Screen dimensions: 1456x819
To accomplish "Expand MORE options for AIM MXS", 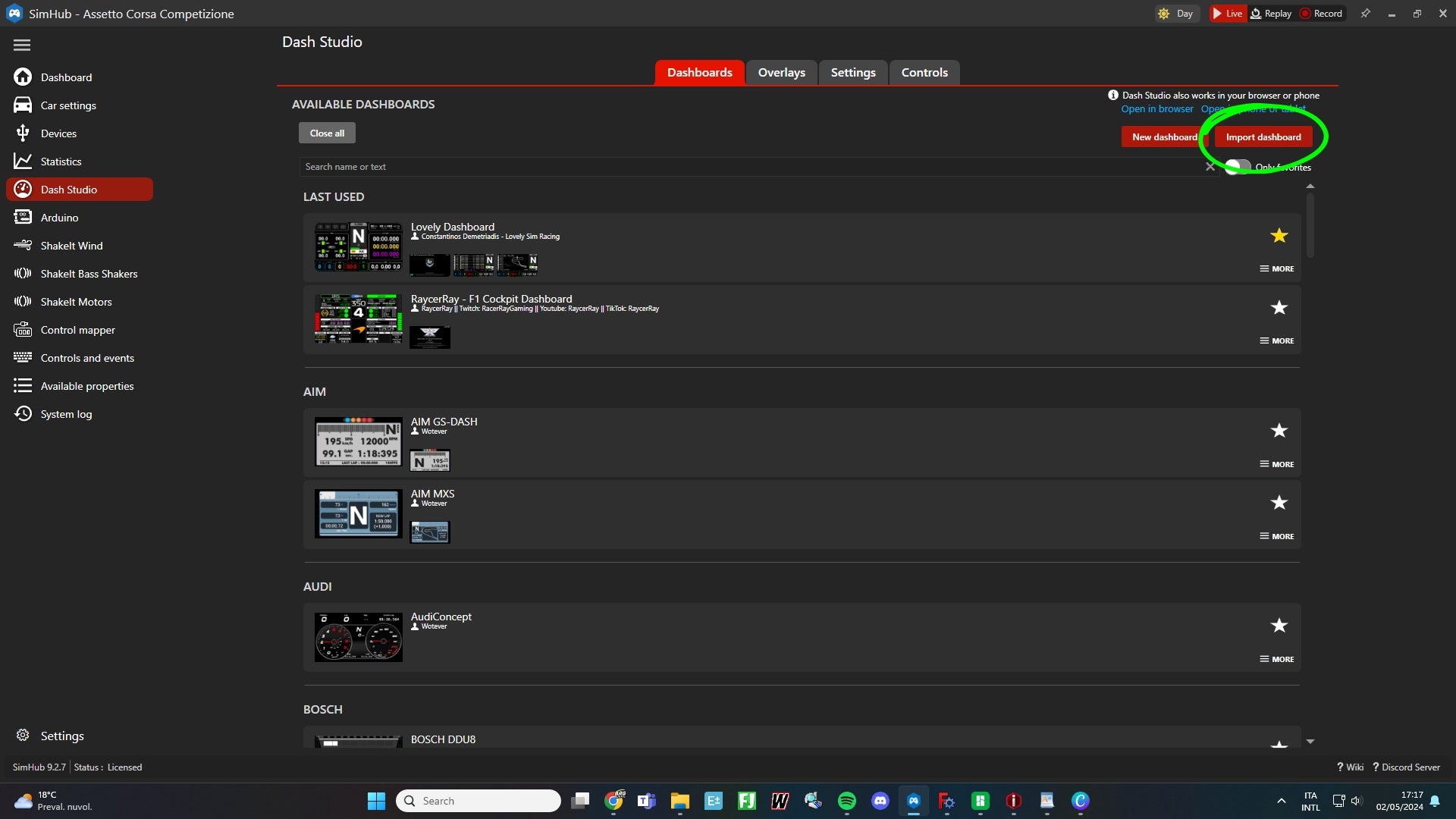I will click(x=1277, y=536).
